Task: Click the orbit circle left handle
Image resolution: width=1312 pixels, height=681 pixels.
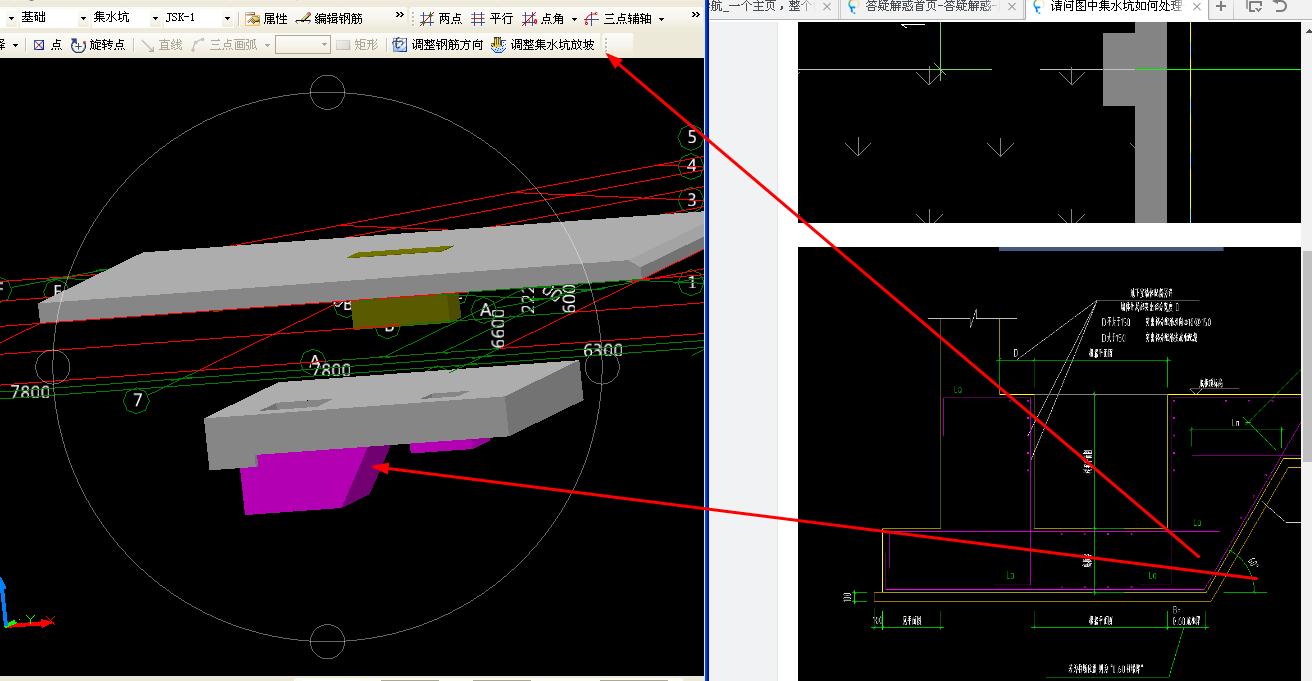Action: pyautogui.click(x=53, y=367)
